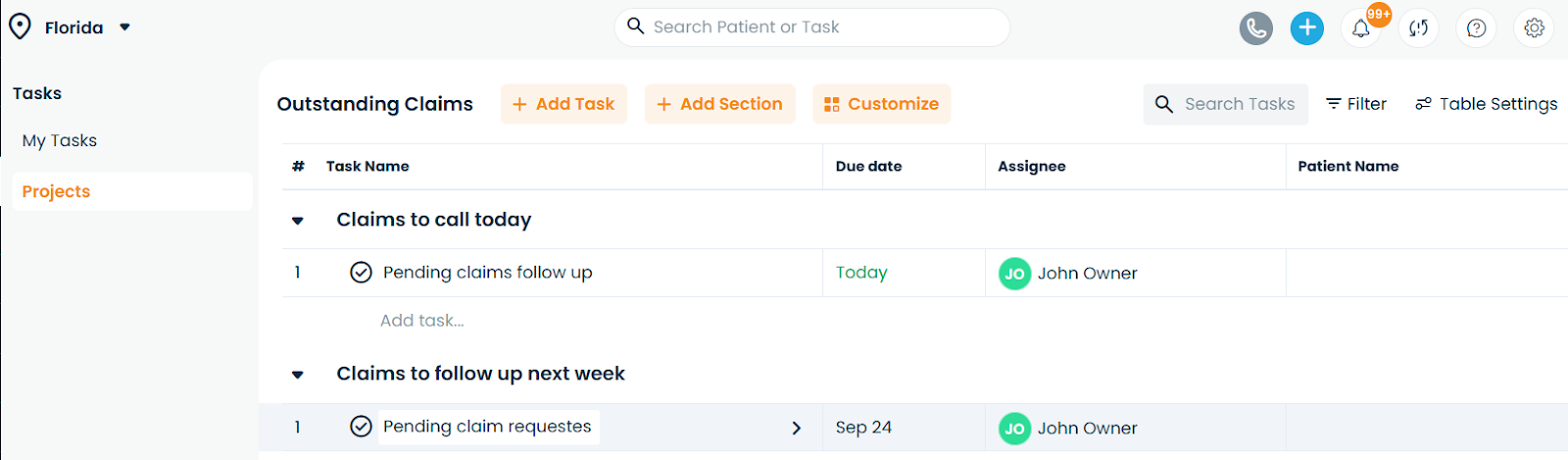Select Projects in the sidebar
The image size is (1568, 460).
56,191
